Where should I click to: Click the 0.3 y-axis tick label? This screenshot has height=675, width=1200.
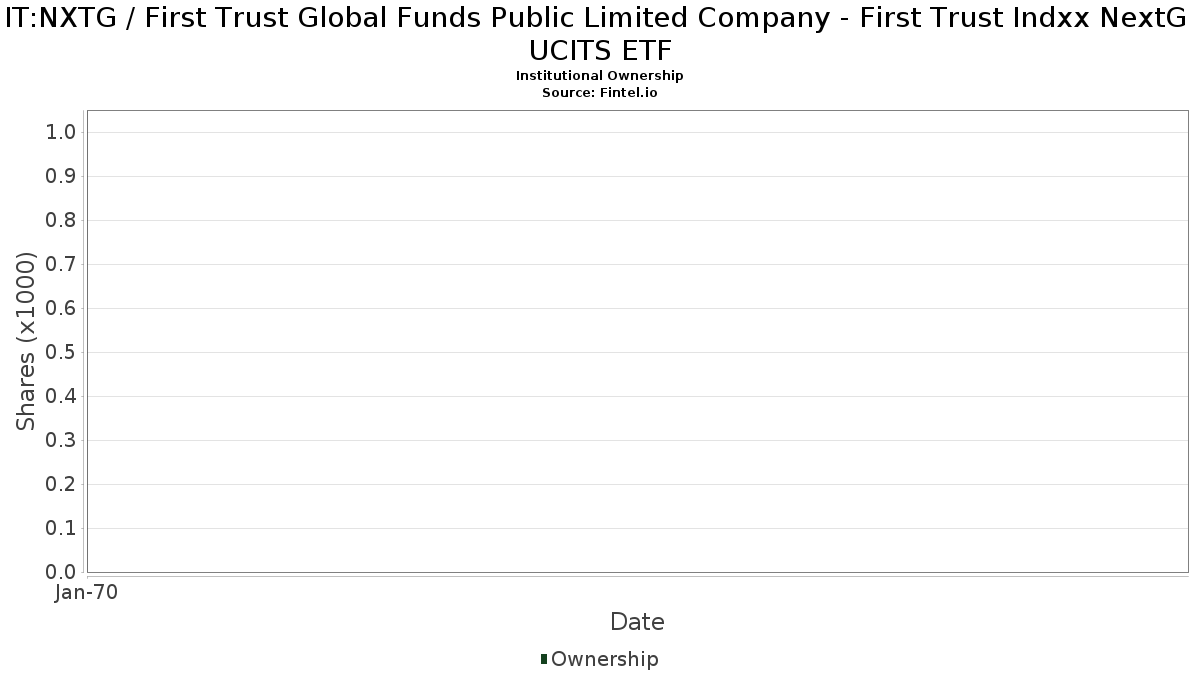pyautogui.click(x=61, y=441)
